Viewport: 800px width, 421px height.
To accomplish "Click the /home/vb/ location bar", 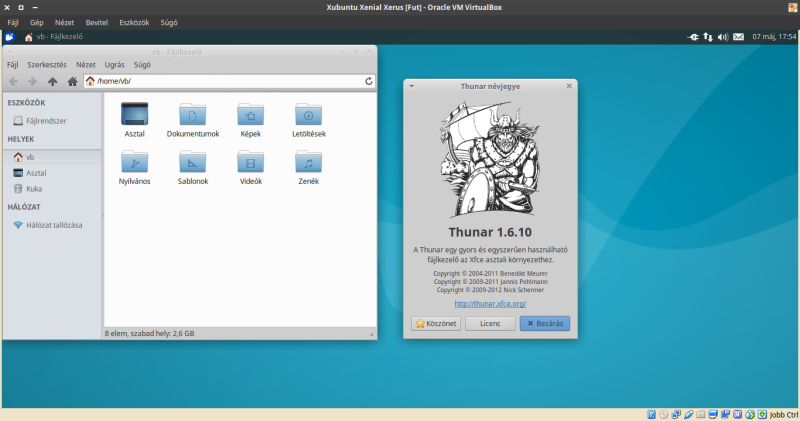I will tap(230, 81).
